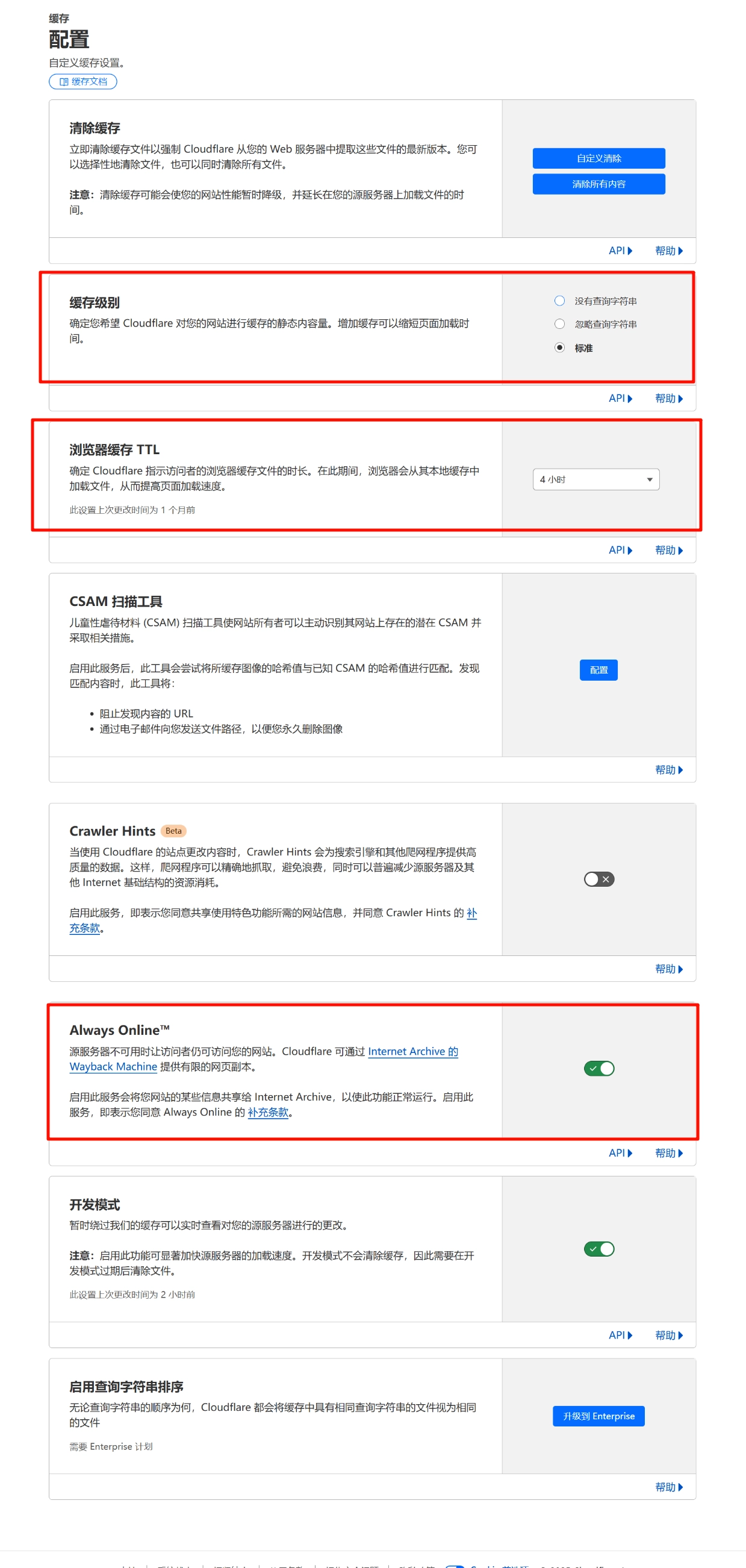Image resolution: width=746 pixels, height=1568 pixels.
Task: Expand 帮助 under 浏览器缓存 TTL
Action: coord(669,549)
